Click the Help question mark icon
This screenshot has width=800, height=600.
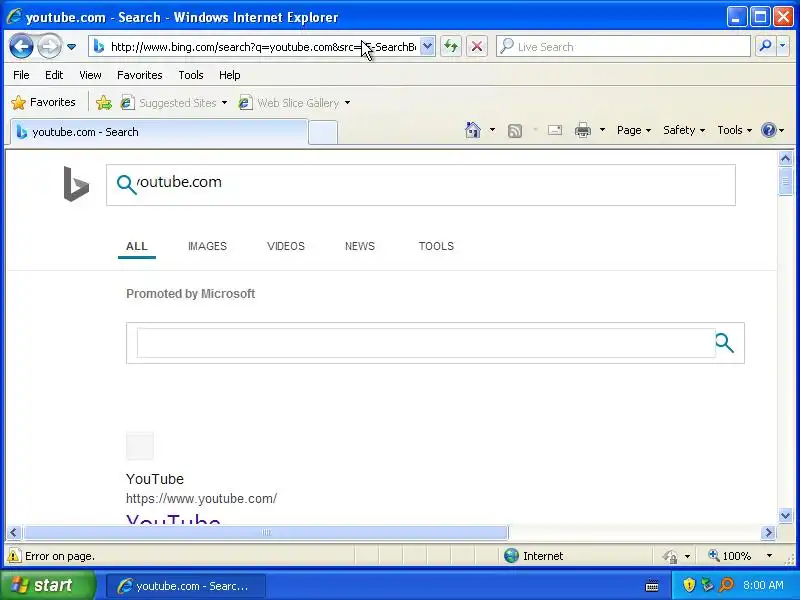pos(768,130)
